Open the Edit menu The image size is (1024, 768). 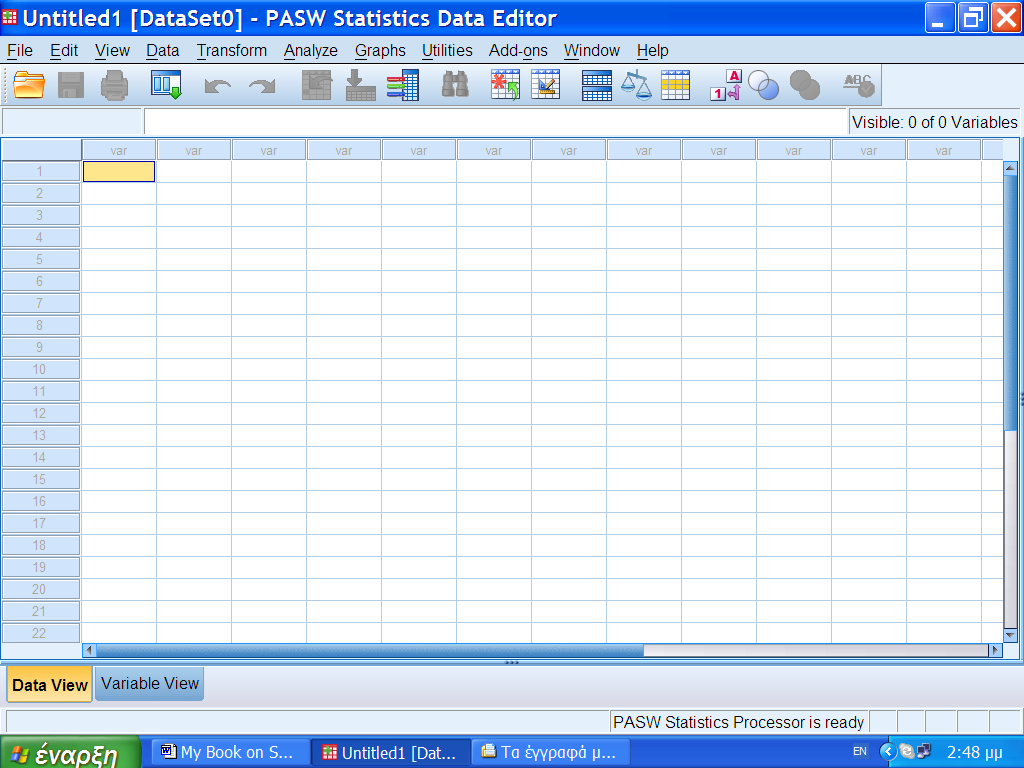pos(64,50)
